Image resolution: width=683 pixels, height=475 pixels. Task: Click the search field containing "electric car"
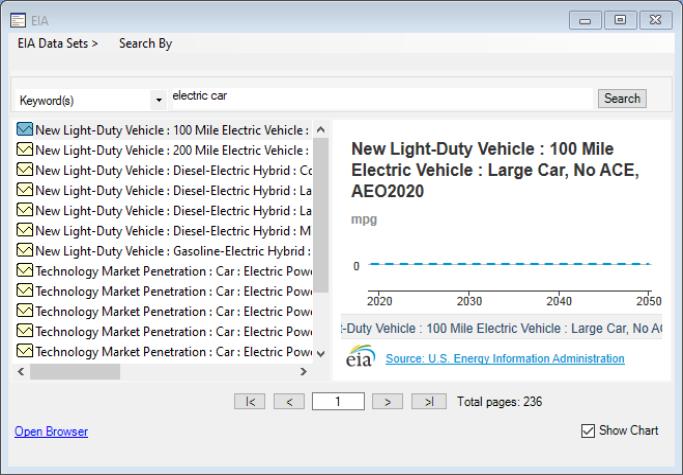pos(380,97)
